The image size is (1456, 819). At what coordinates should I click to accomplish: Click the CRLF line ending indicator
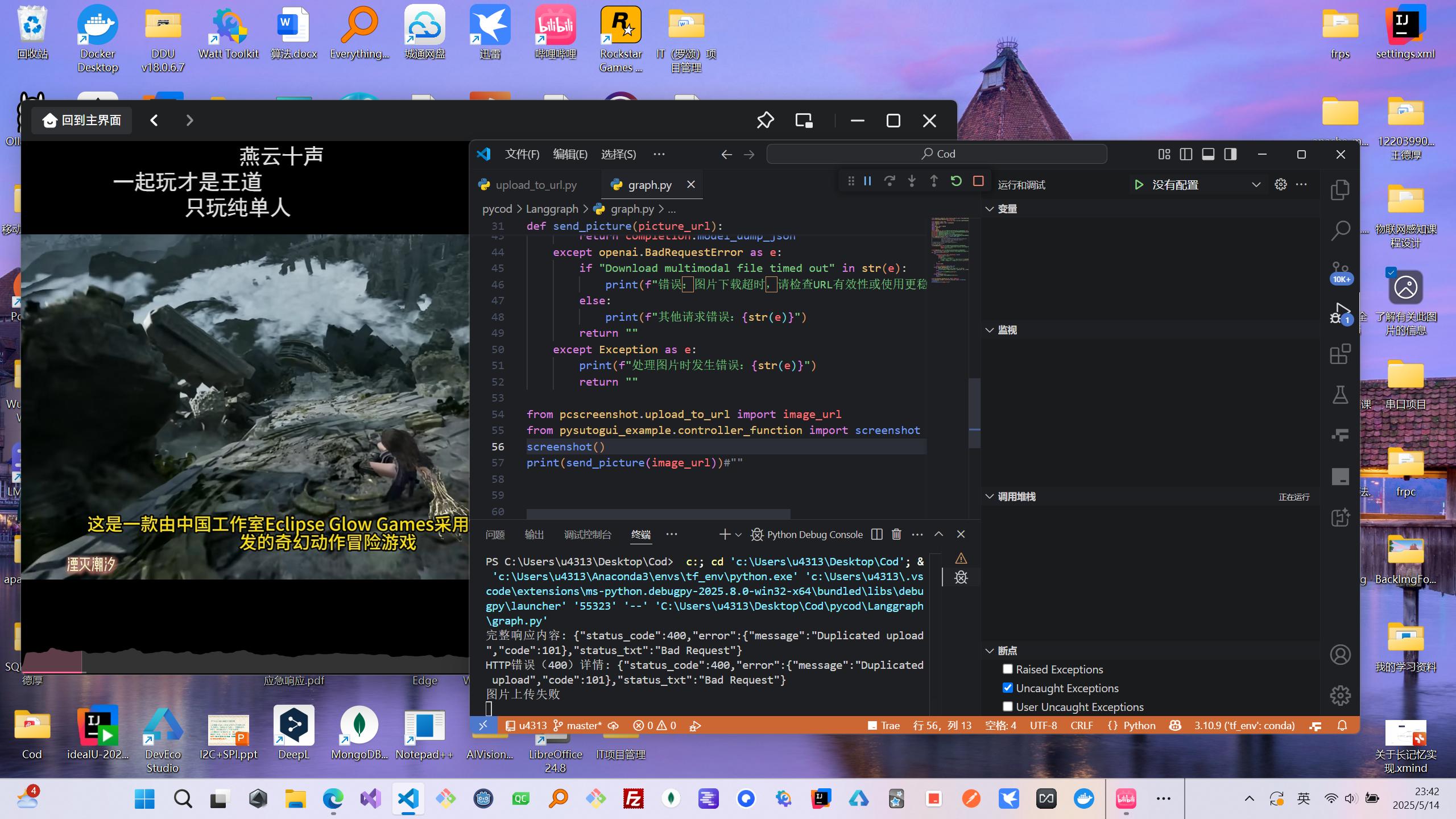(1081, 725)
